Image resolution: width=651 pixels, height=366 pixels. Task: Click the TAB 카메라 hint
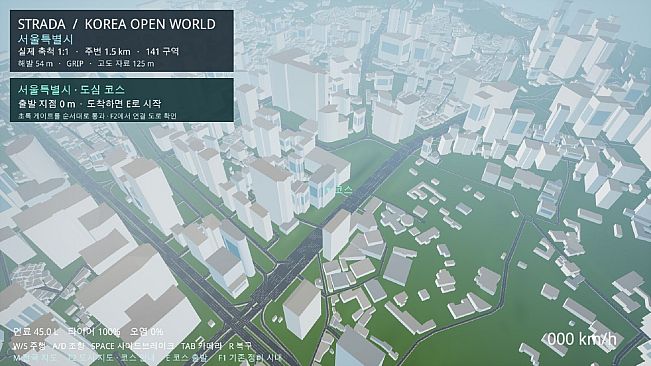click(201, 346)
